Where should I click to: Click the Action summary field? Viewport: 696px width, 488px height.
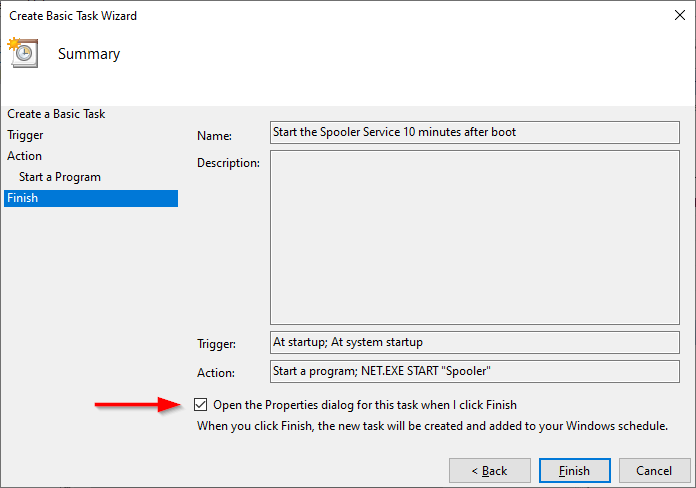pos(475,371)
